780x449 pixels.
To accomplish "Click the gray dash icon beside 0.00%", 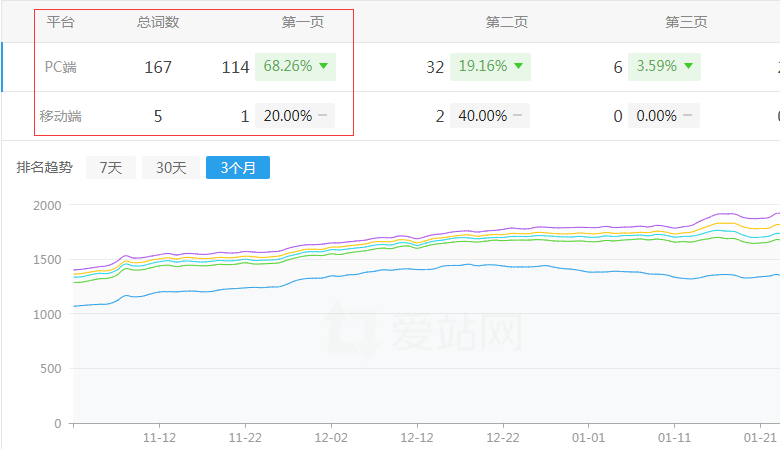I will tap(687, 116).
